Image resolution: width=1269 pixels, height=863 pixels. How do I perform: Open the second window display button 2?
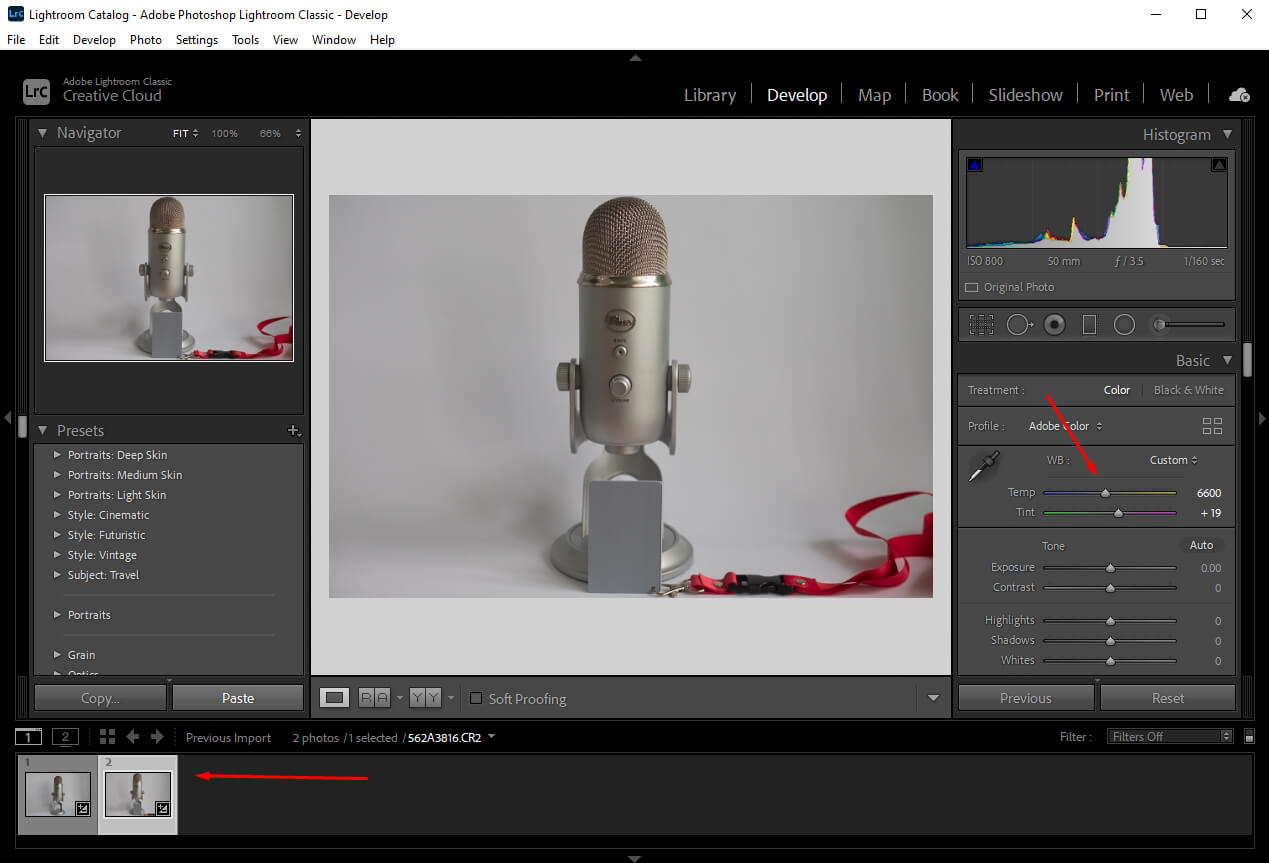click(x=64, y=737)
